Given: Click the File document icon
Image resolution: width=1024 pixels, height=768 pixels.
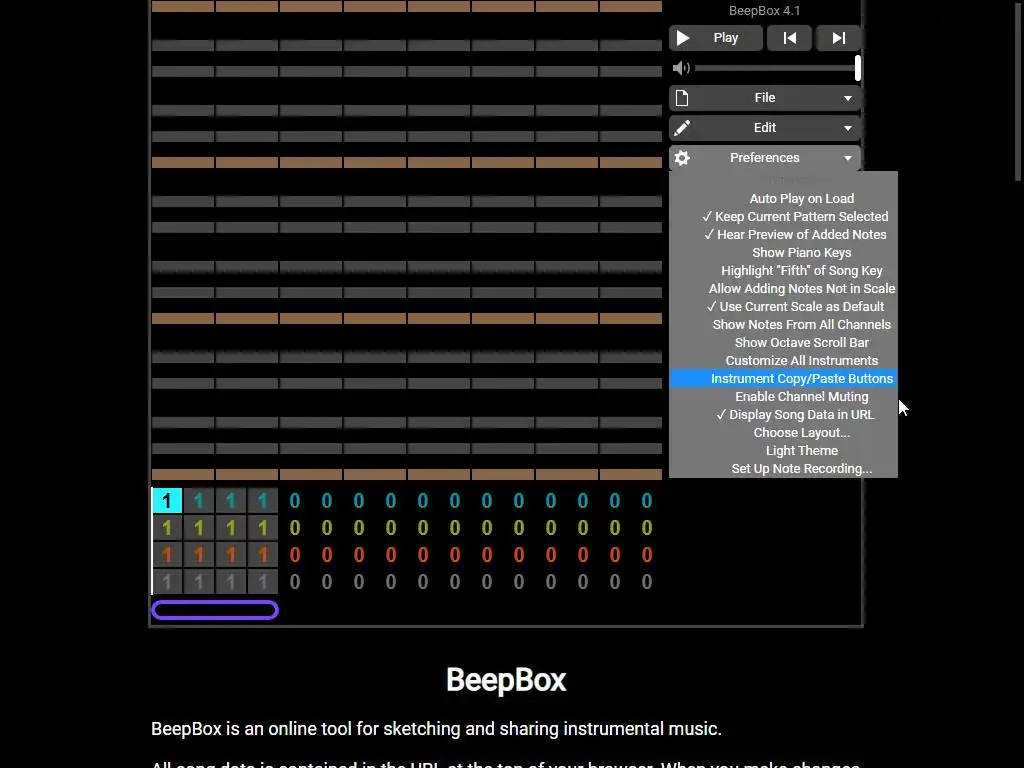Looking at the screenshot, I should coord(682,98).
